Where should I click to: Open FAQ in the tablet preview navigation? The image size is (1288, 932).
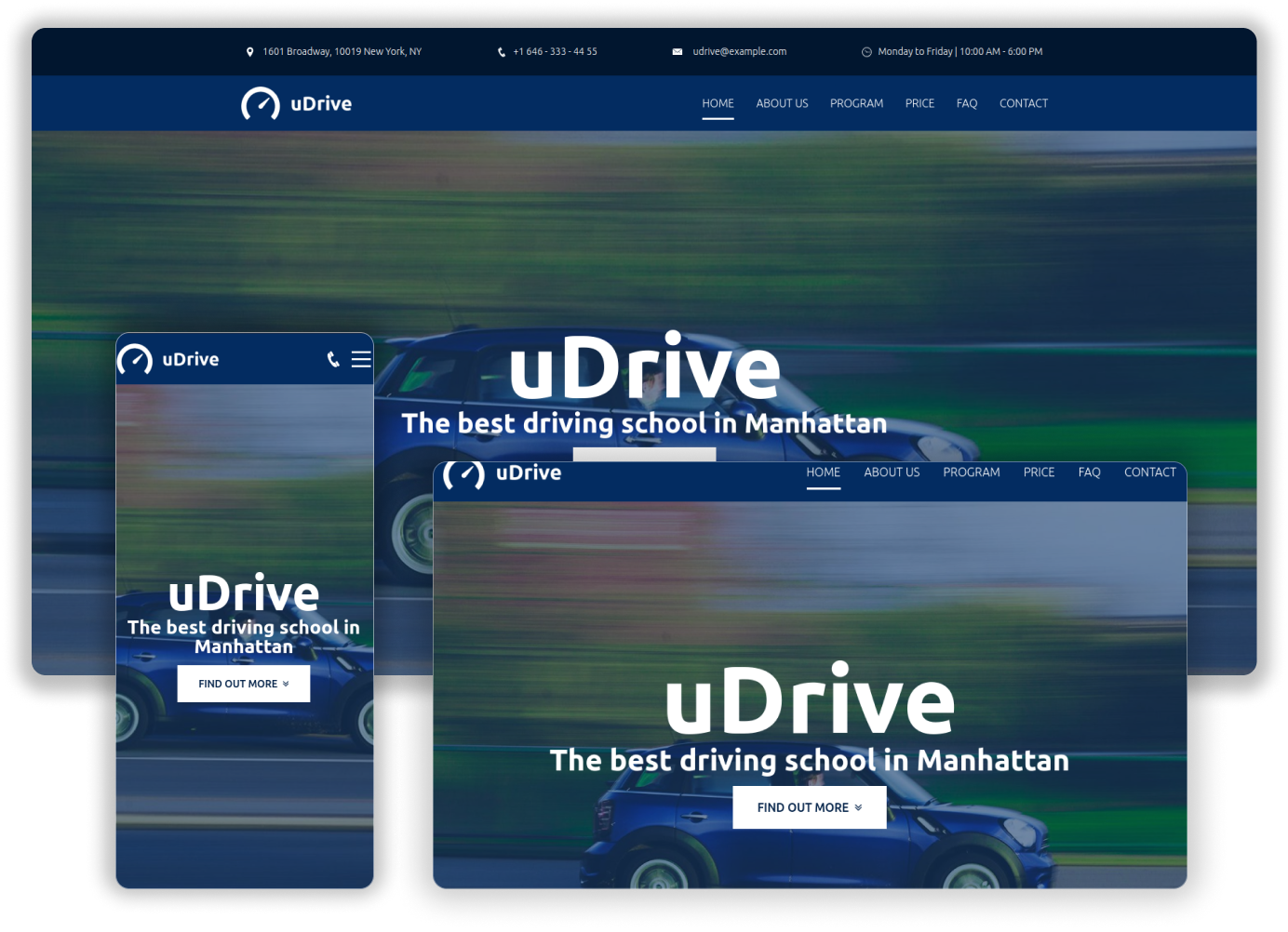[1089, 473]
